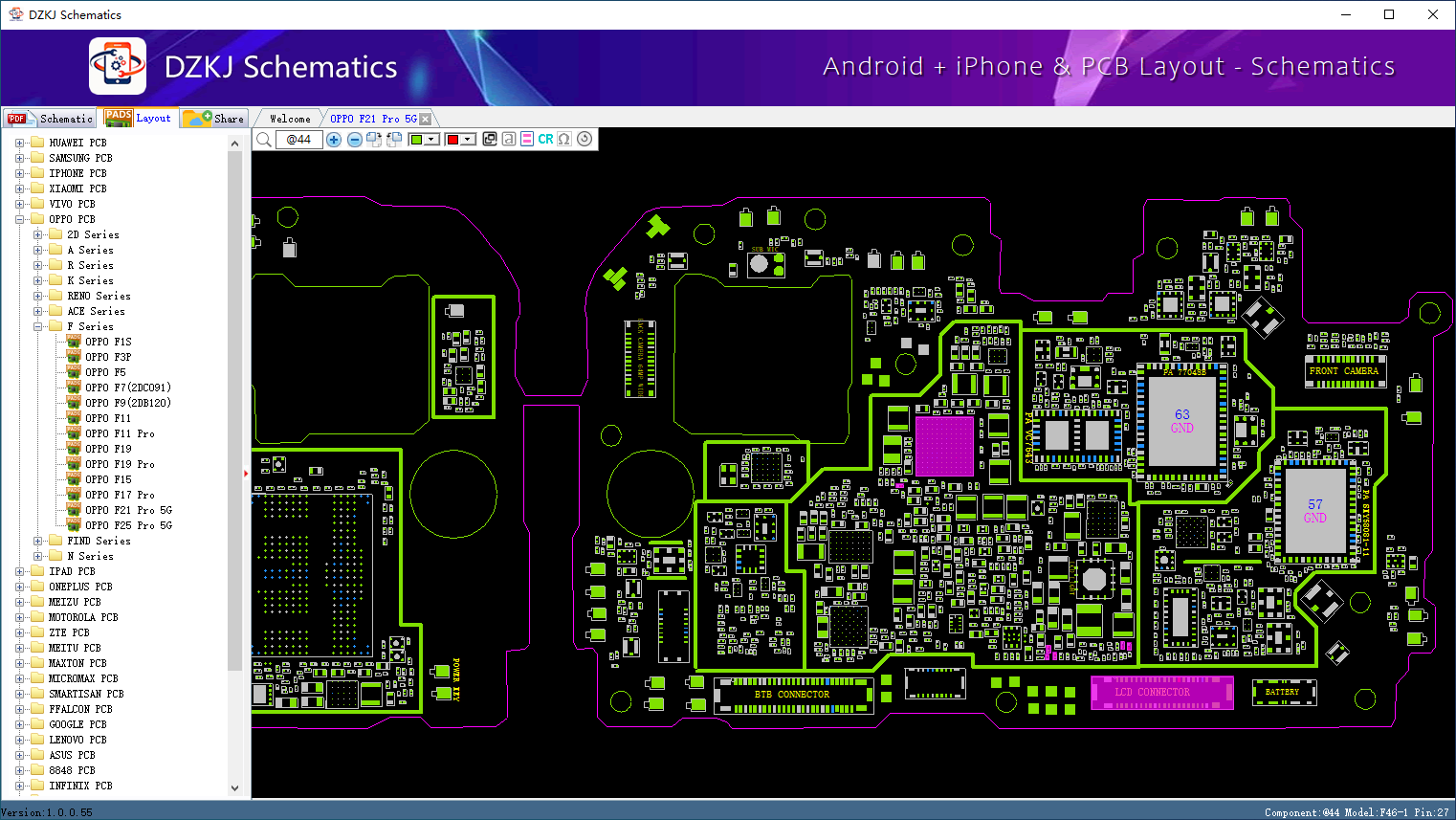Open the red color dropdown
Viewport: 1456px width, 820px height.
coord(468,140)
